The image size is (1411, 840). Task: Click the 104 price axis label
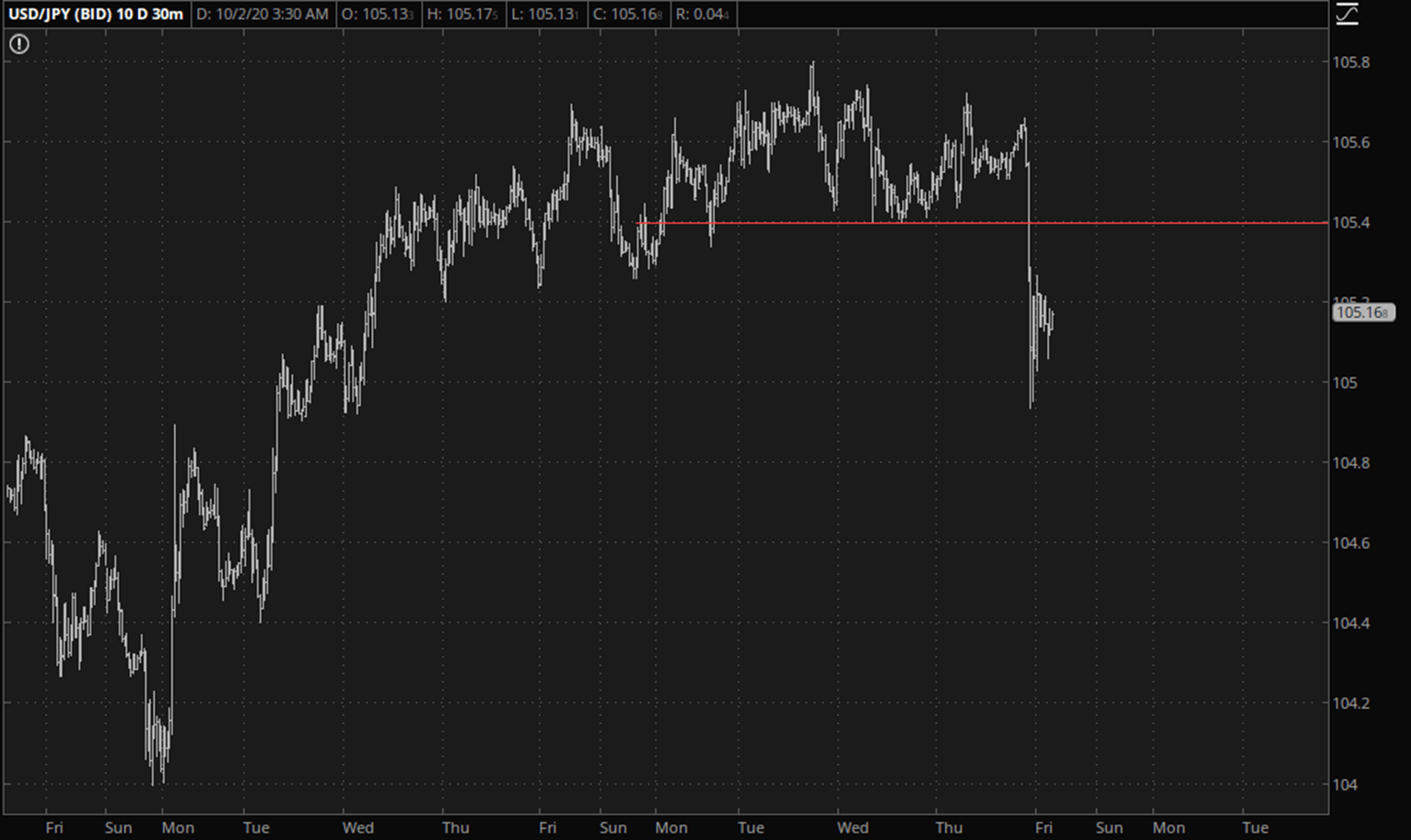1345,785
